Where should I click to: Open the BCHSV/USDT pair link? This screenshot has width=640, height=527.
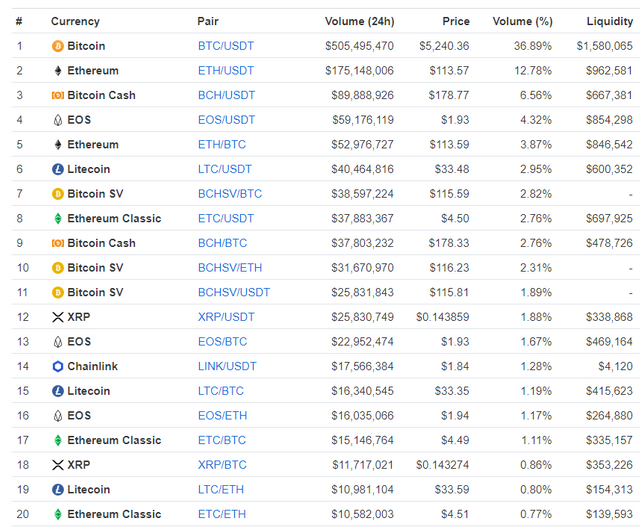(x=234, y=292)
